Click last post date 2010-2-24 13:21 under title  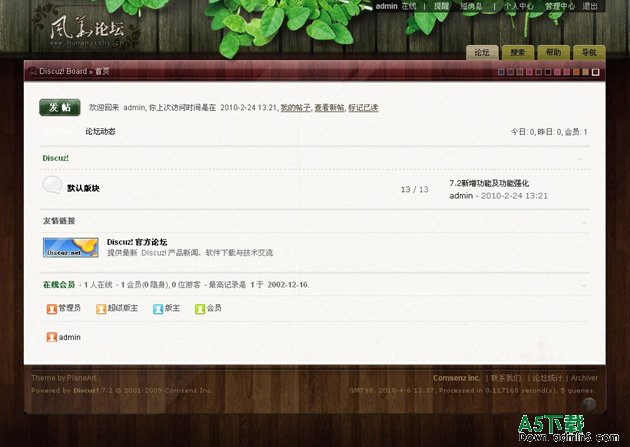tap(514, 196)
